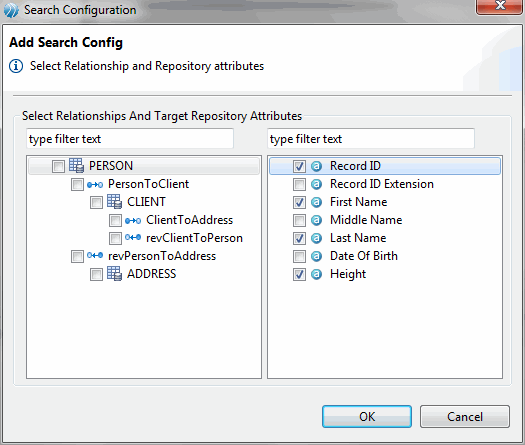The image size is (525, 445).
Task: Focus the relationships filter text field
Action: 130,139
